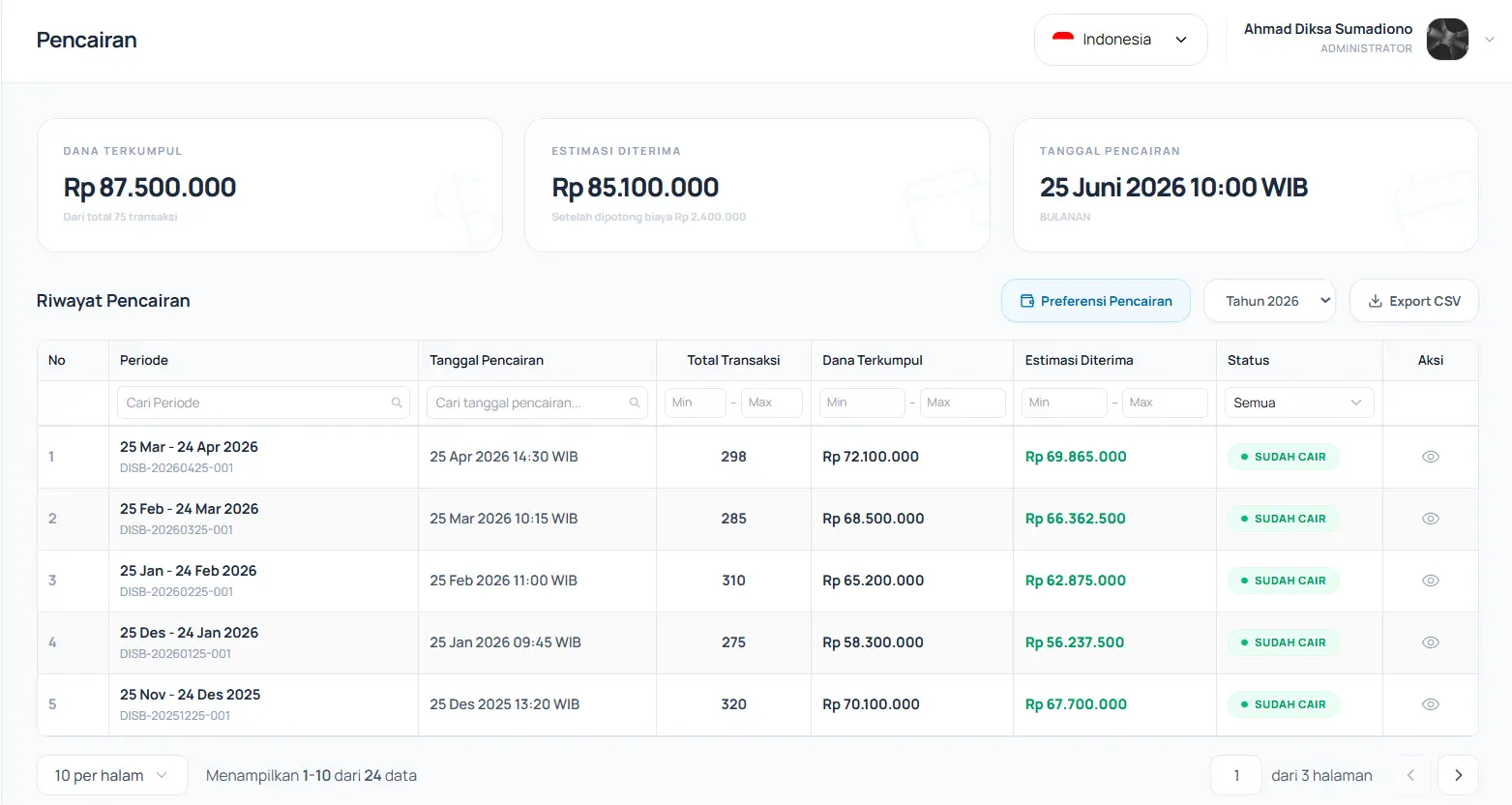The width and height of the screenshot is (1512, 805).
Task: Click the Min field under Dana Terkumpul
Action: pos(862,402)
